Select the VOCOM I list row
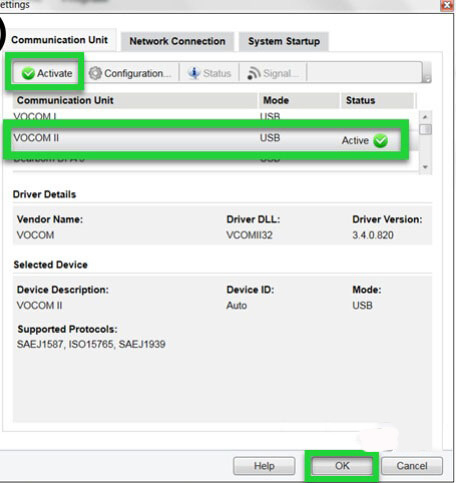The height and width of the screenshot is (483, 456). [x=215, y=116]
